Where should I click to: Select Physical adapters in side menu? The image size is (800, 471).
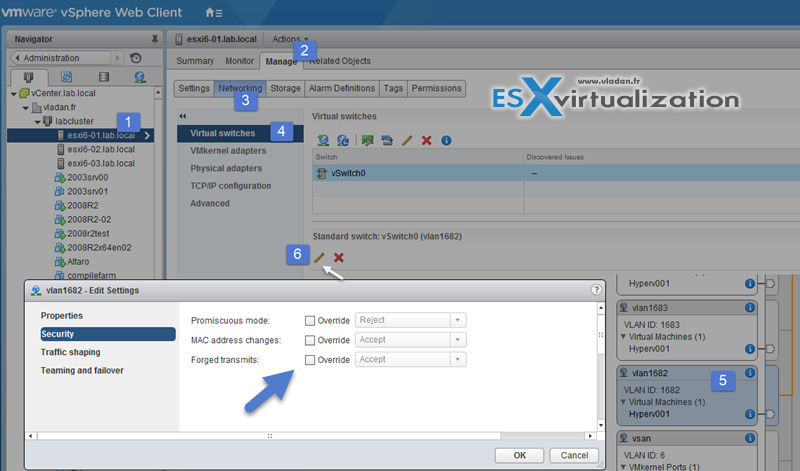point(226,168)
